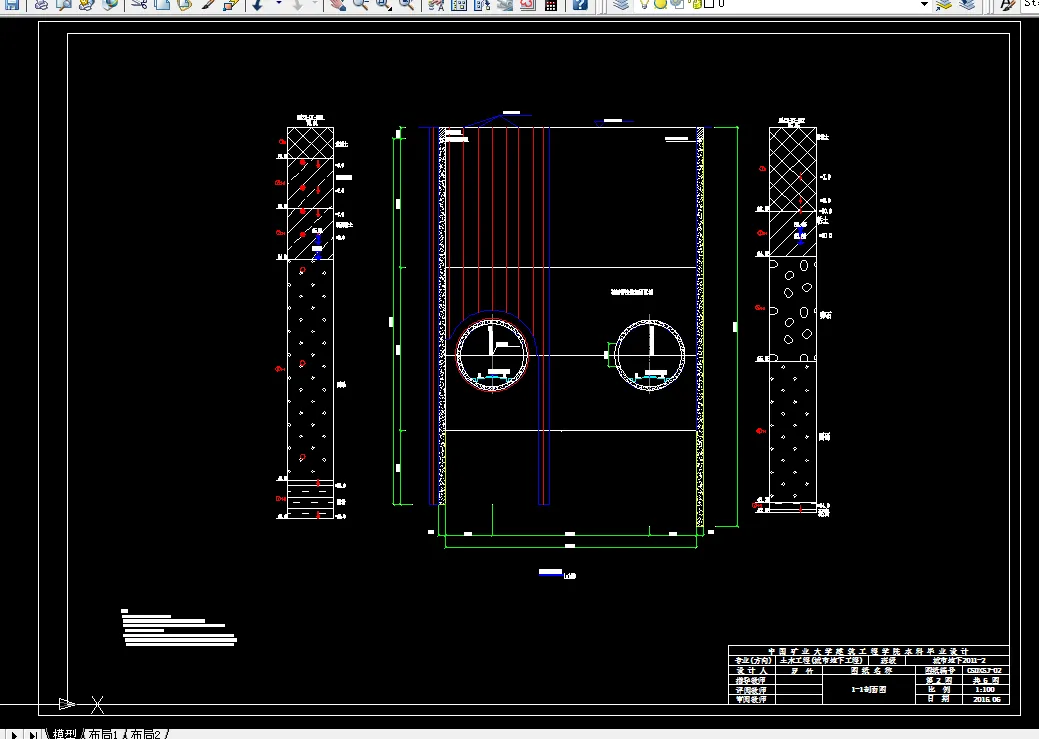Click the Markup Set Manager icon

point(527,5)
